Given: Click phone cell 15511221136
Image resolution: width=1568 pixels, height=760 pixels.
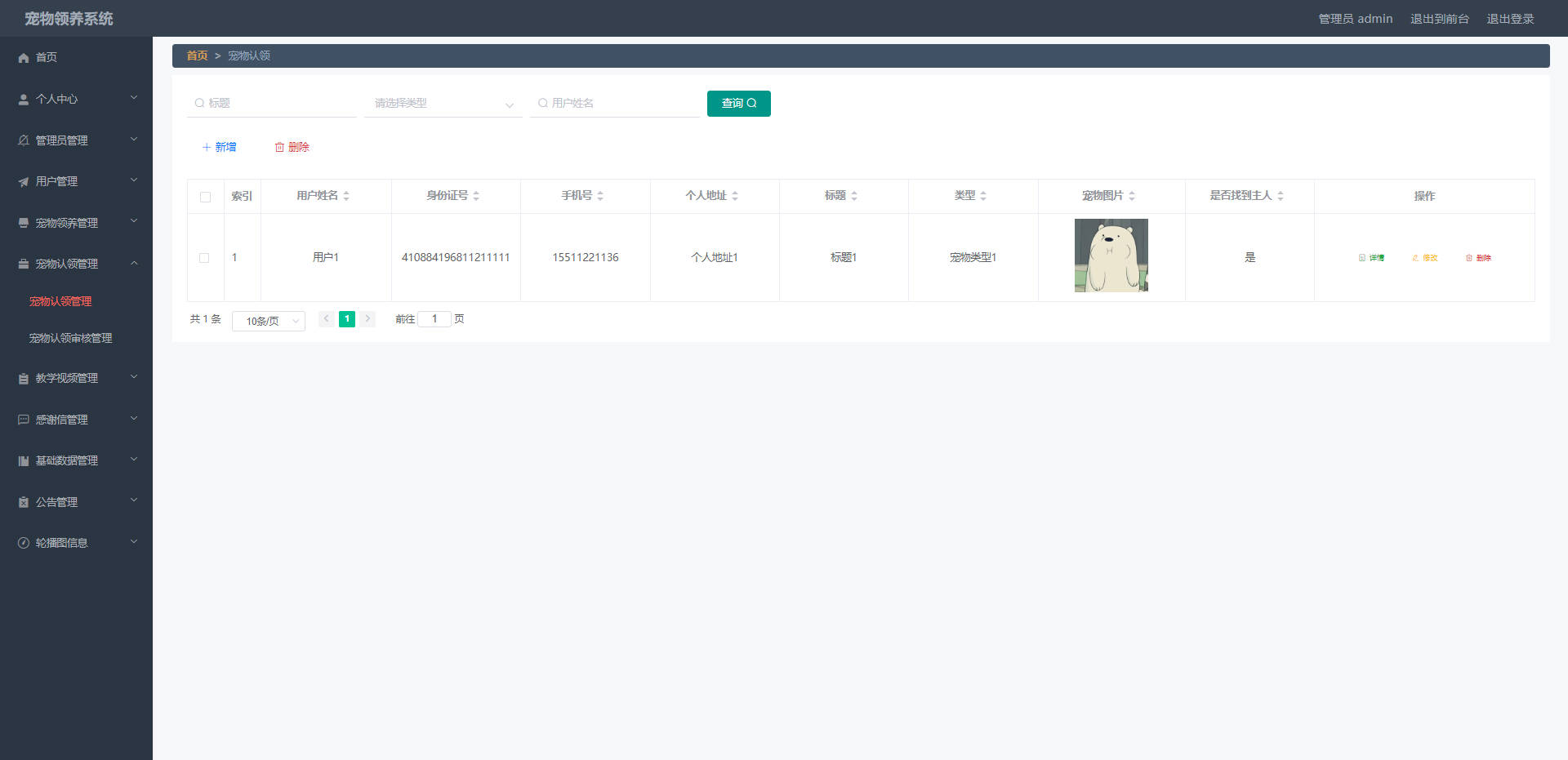Looking at the screenshot, I should click(x=585, y=257).
